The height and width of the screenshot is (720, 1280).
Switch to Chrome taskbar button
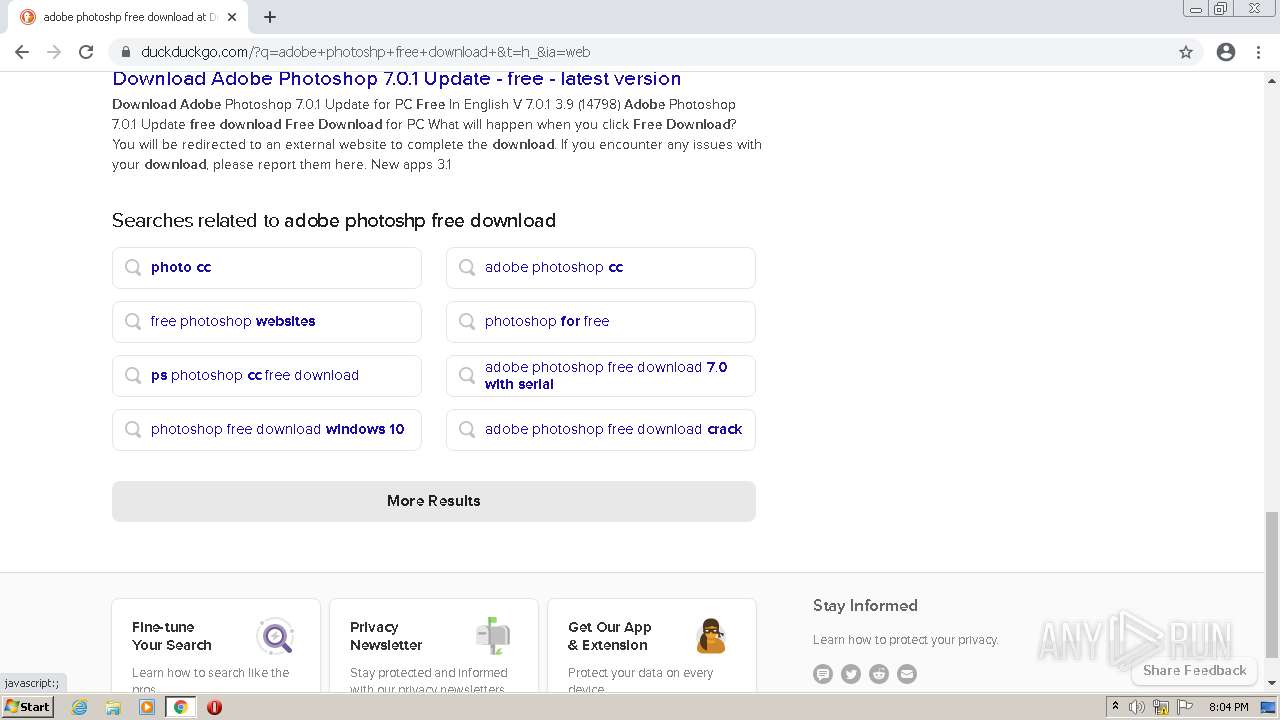(181, 707)
